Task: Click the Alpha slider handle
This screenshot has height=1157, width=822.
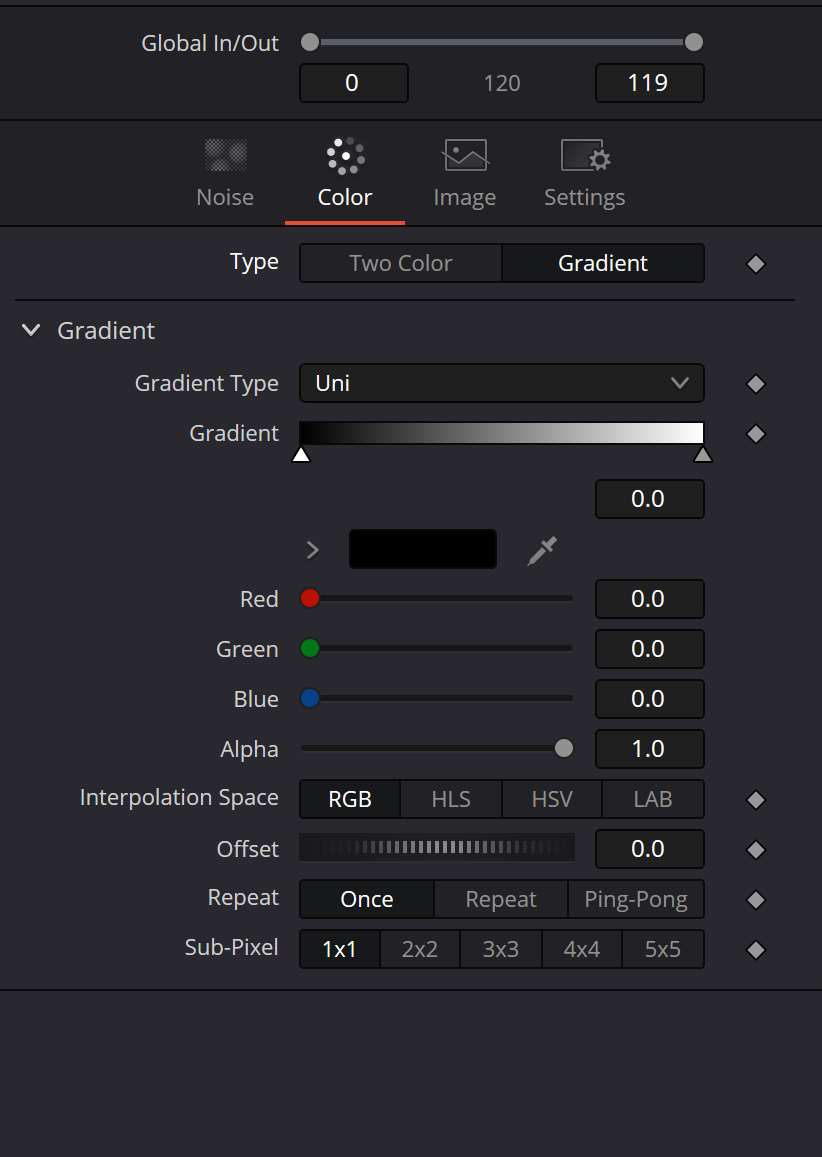Action: click(x=564, y=748)
